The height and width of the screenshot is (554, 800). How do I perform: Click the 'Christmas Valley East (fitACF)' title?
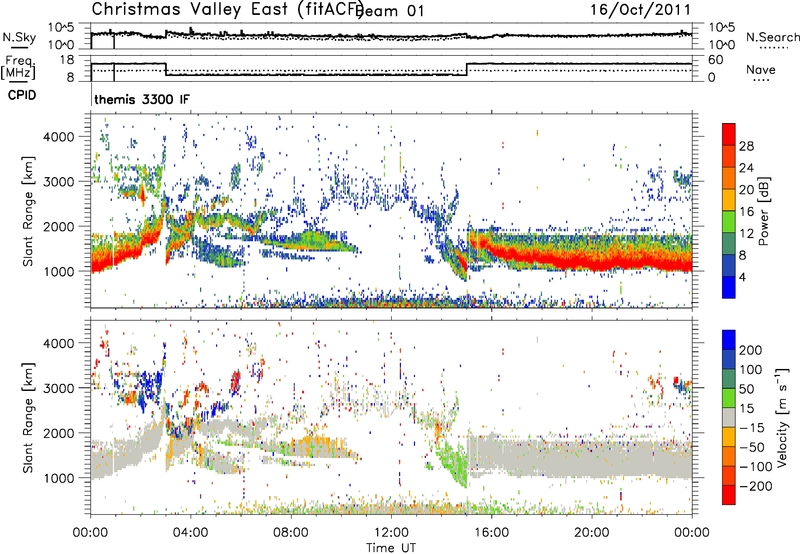pos(228,9)
